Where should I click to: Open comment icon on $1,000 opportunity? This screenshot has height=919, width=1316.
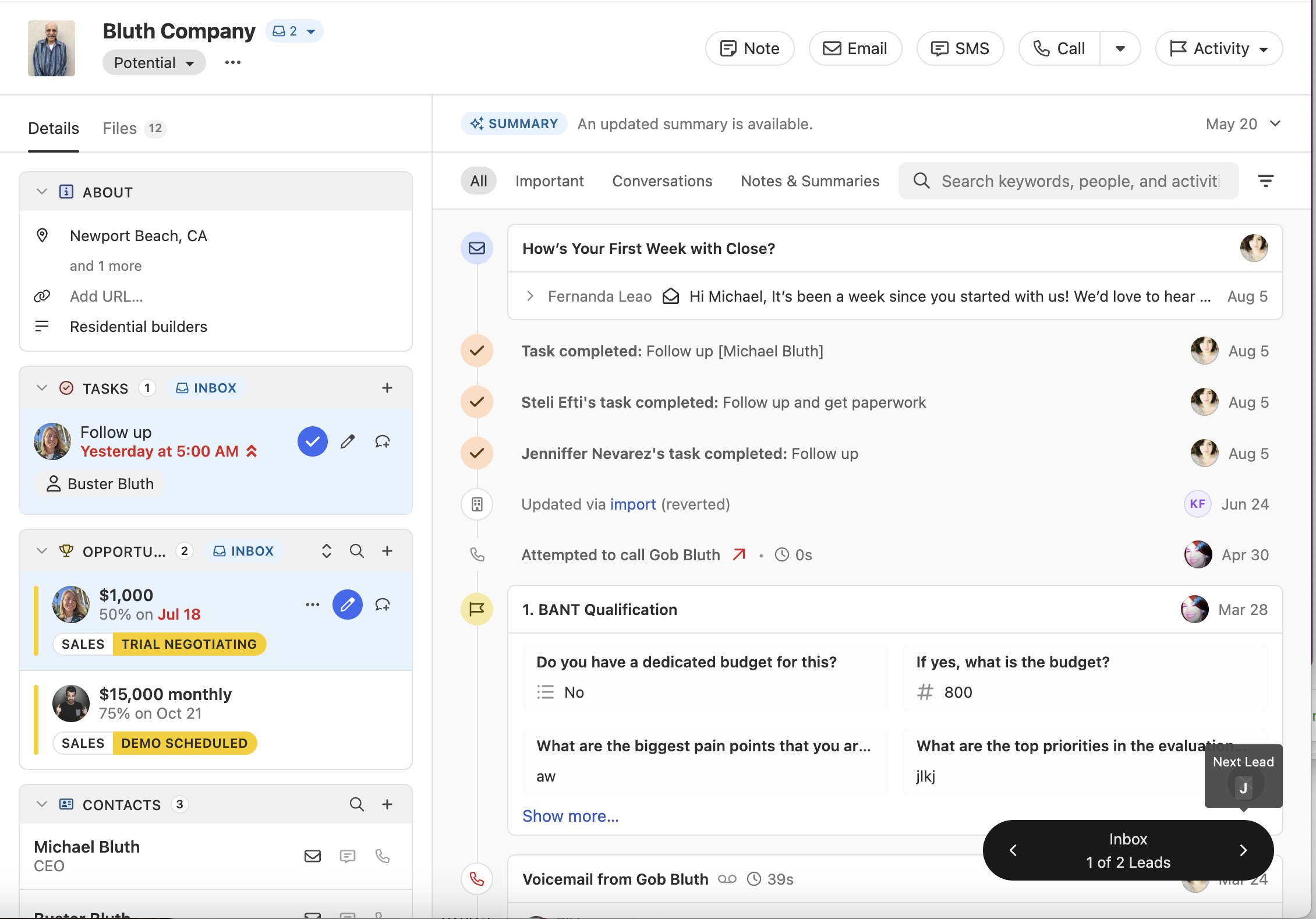point(383,605)
